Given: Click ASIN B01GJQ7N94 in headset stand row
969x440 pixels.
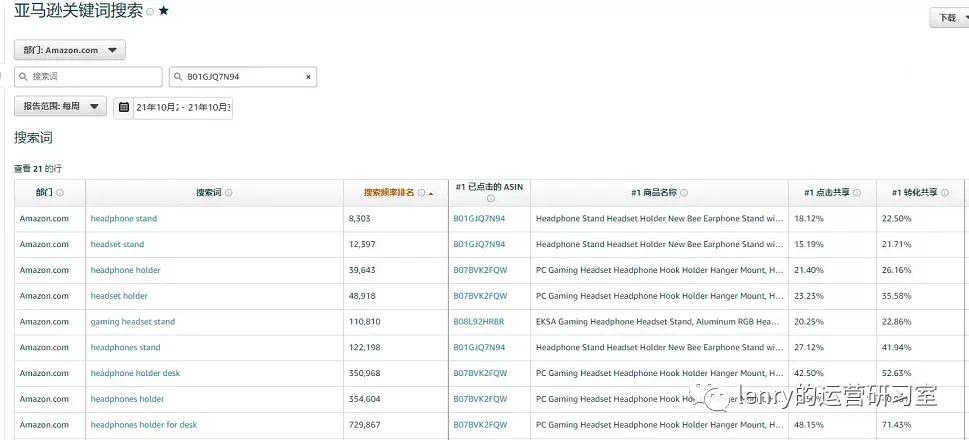Looking at the screenshot, I should [480, 245].
